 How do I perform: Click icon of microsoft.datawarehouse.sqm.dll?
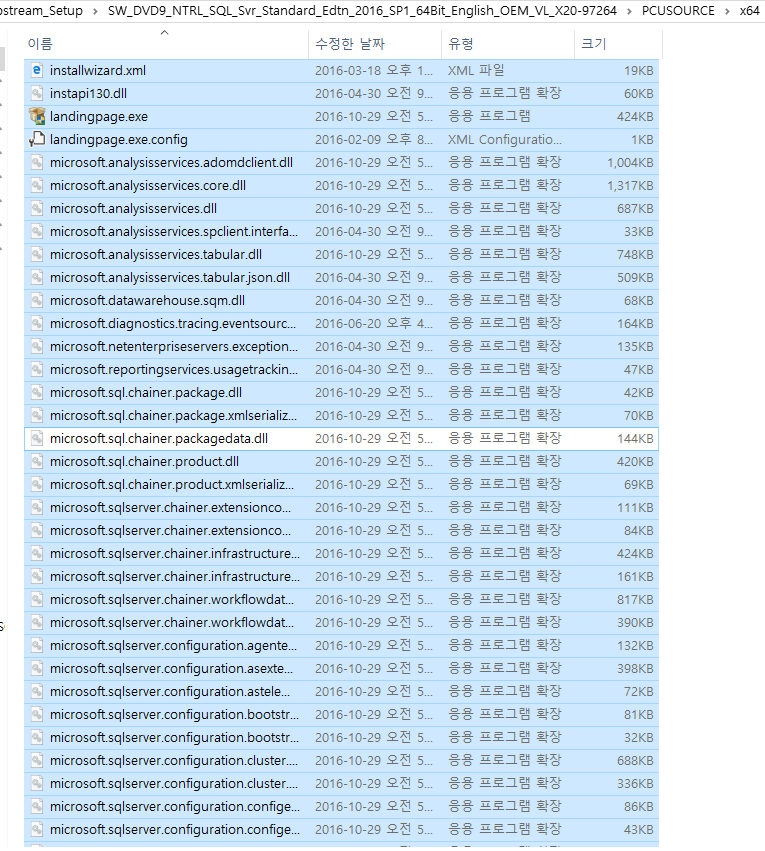[37, 300]
